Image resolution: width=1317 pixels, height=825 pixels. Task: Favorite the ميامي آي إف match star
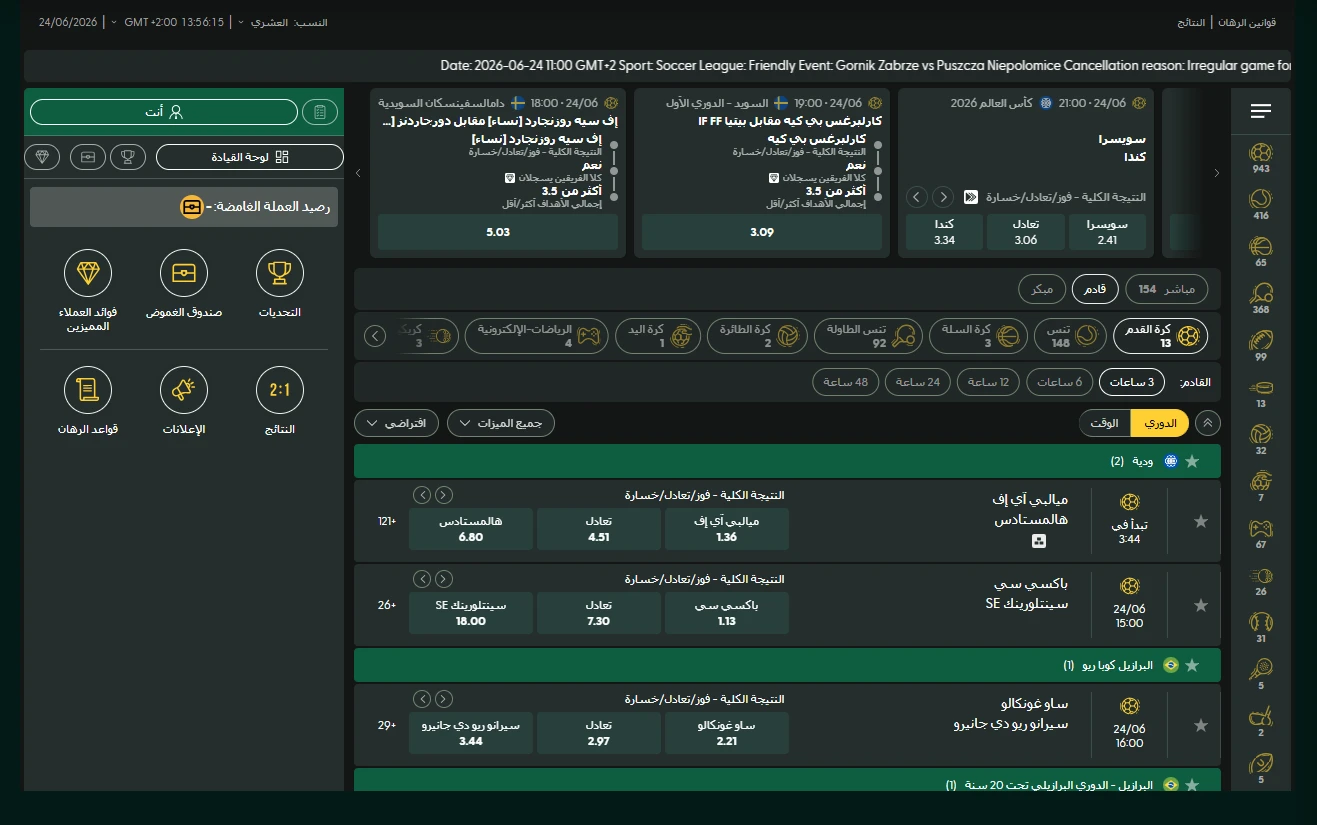1201,522
